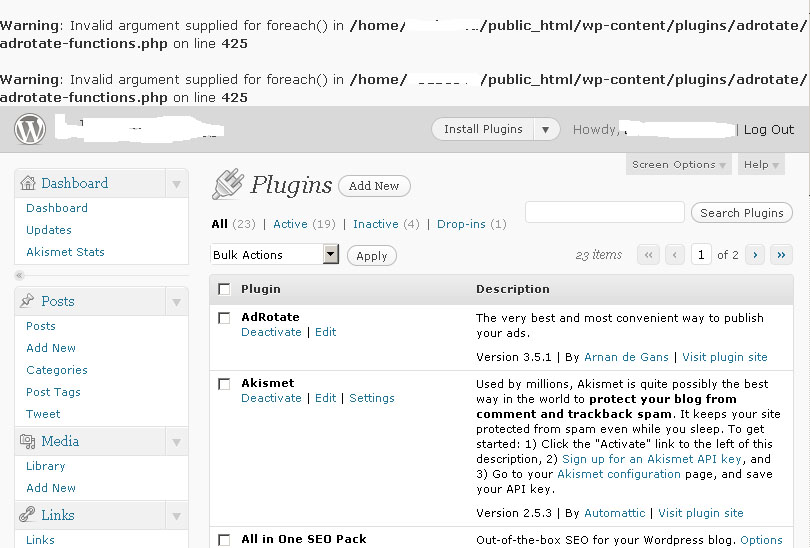
Task: Filter by Inactive plugins
Action: [x=376, y=224]
